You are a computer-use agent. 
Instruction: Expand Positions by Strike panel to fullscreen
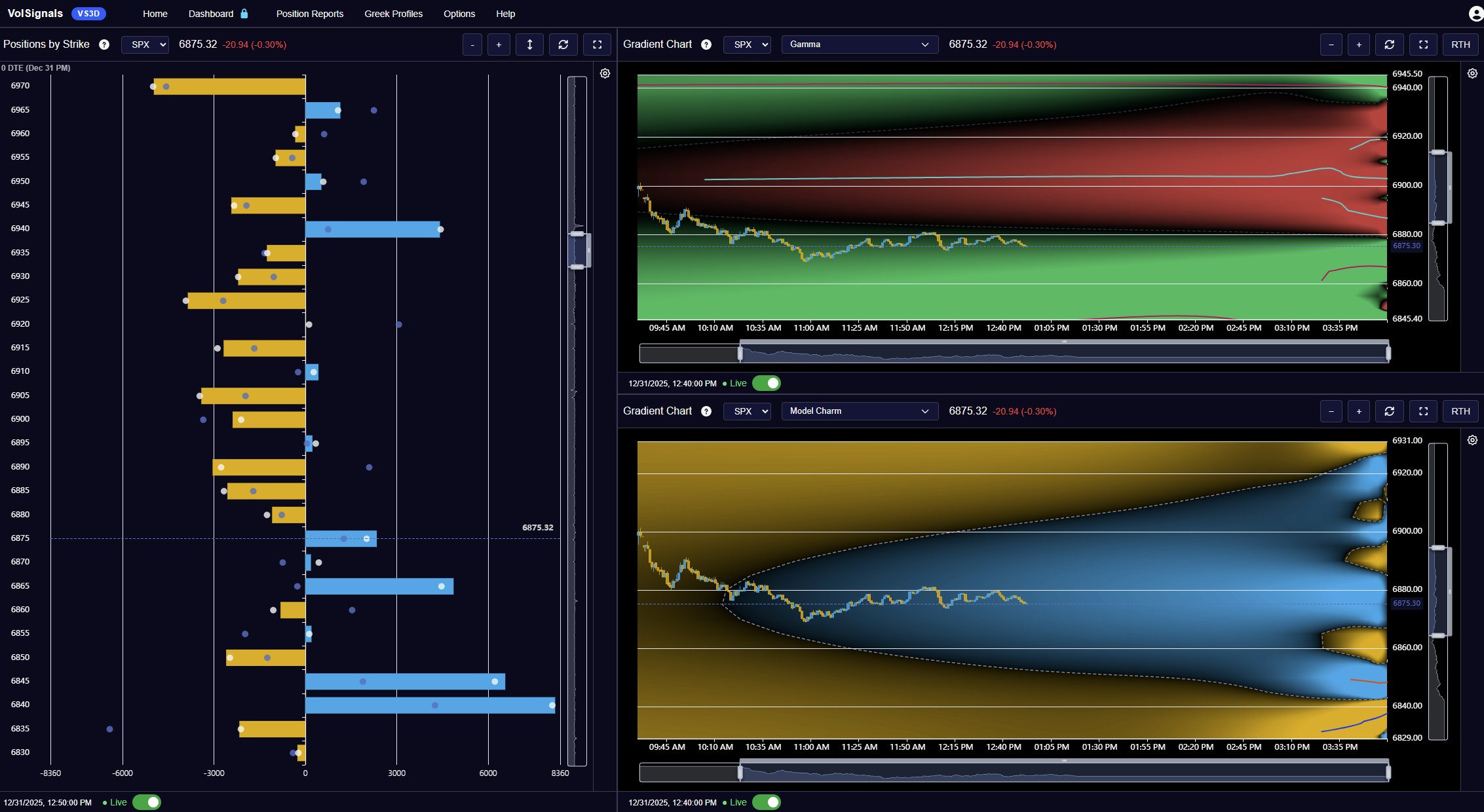(x=597, y=45)
